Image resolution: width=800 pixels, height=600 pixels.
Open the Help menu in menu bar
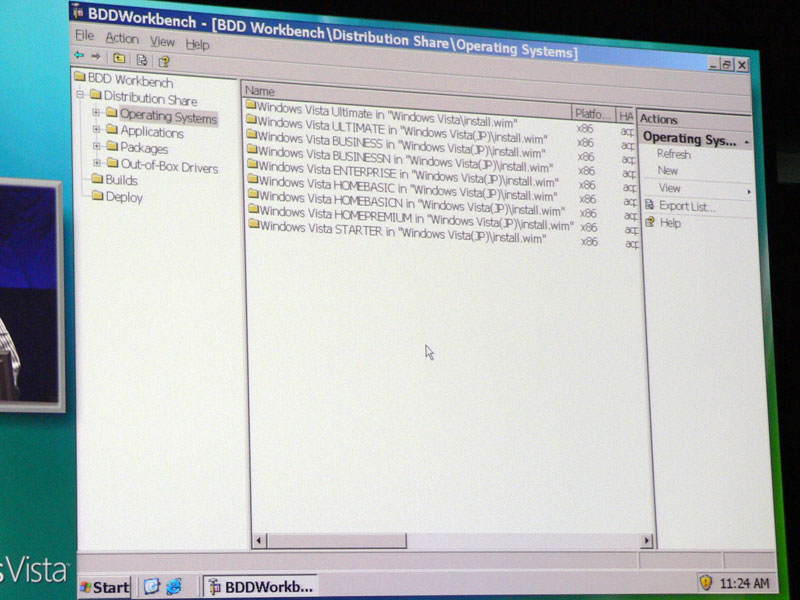tap(197, 45)
